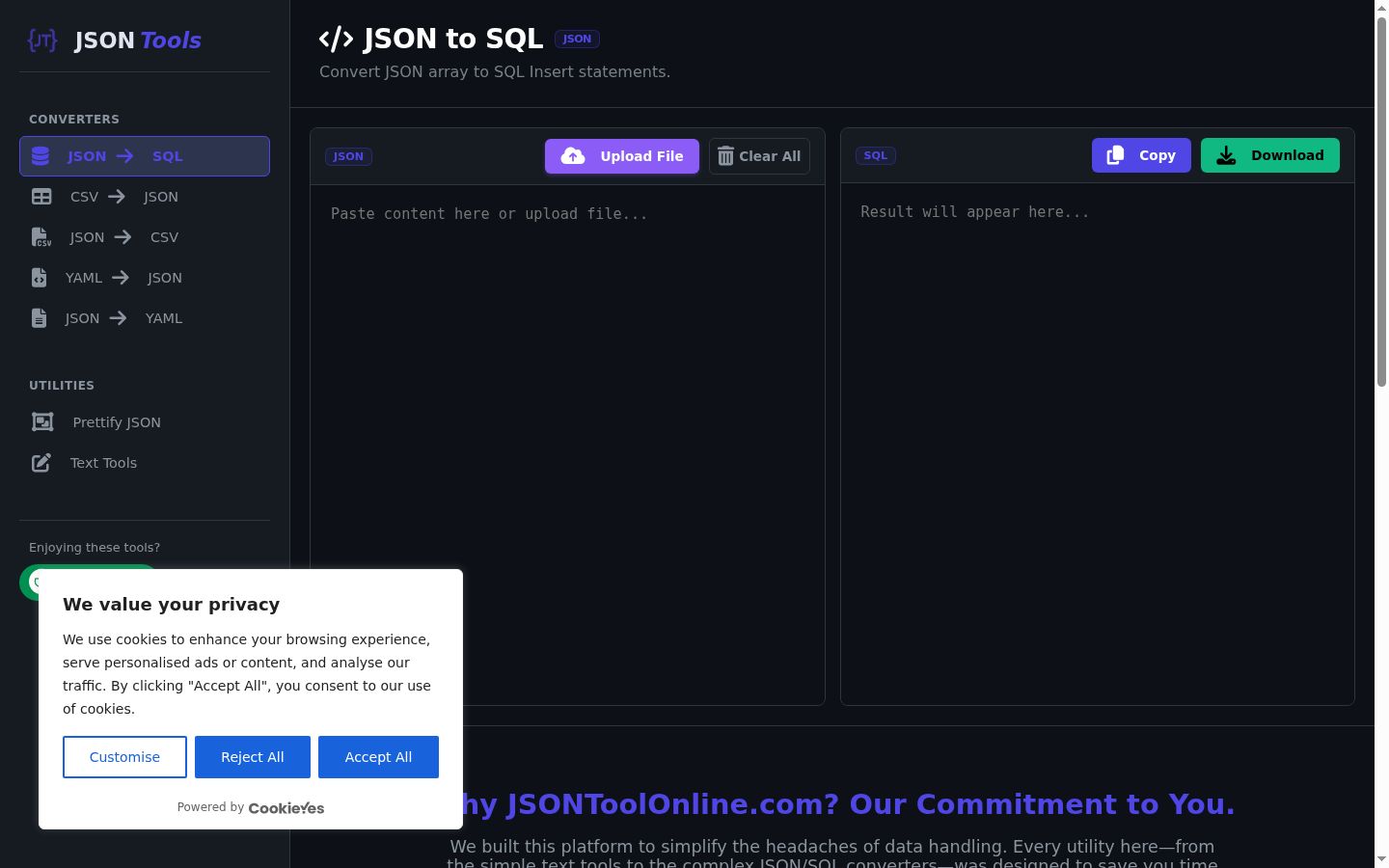Open the JSON to CSV converter
The height and width of the screenshot is (868, 1389).
(145, 237)
